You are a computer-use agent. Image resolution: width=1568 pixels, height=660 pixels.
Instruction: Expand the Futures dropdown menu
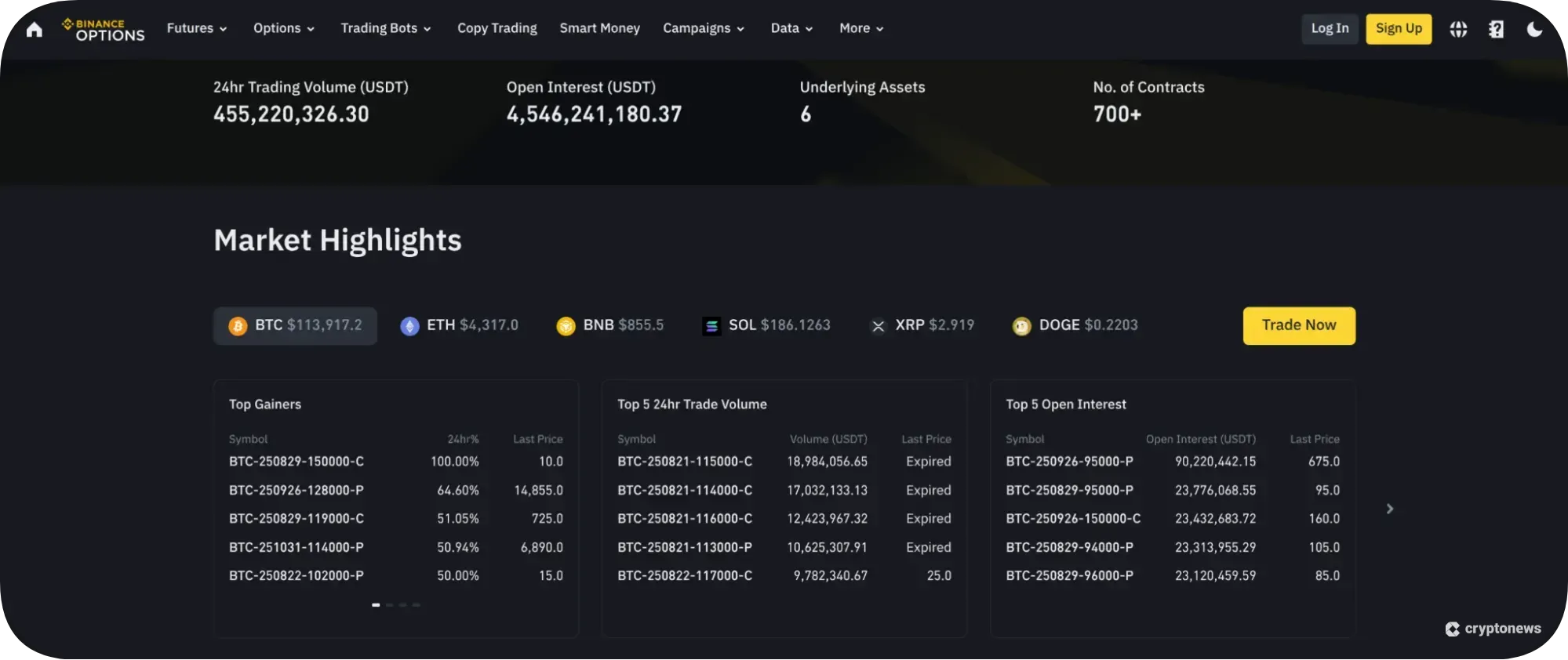(197, 28)
